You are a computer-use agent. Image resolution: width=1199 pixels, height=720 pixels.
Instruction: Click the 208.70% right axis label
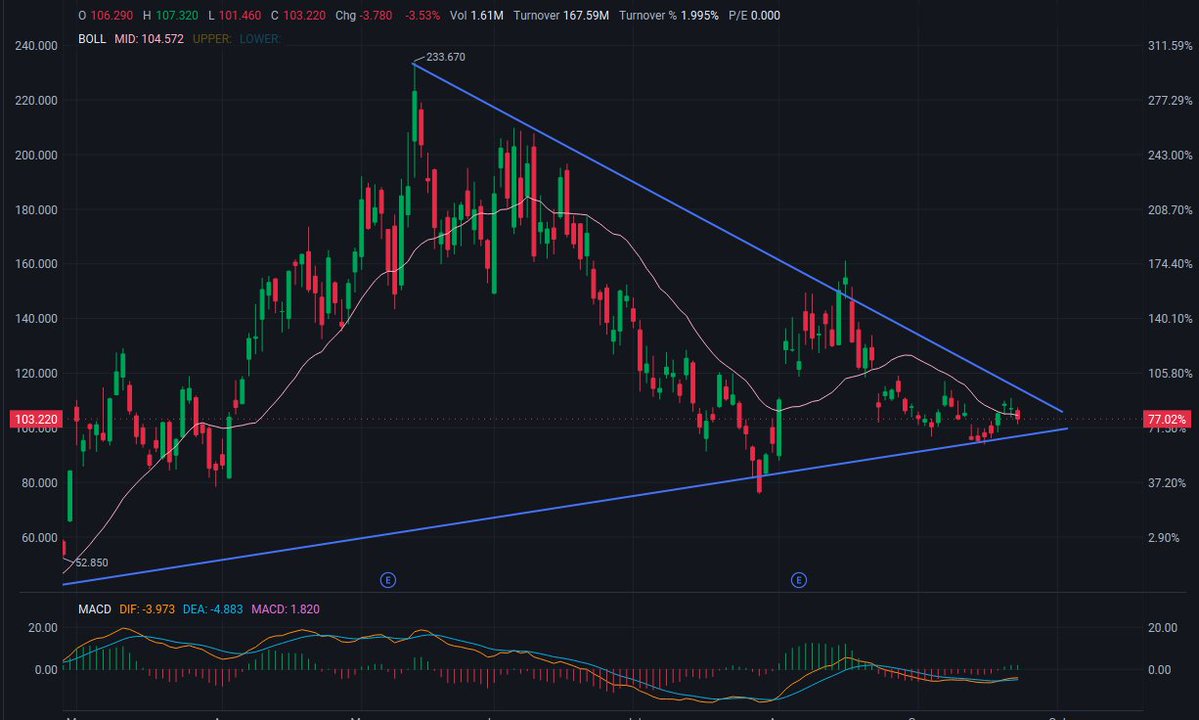coord(1170,209)
